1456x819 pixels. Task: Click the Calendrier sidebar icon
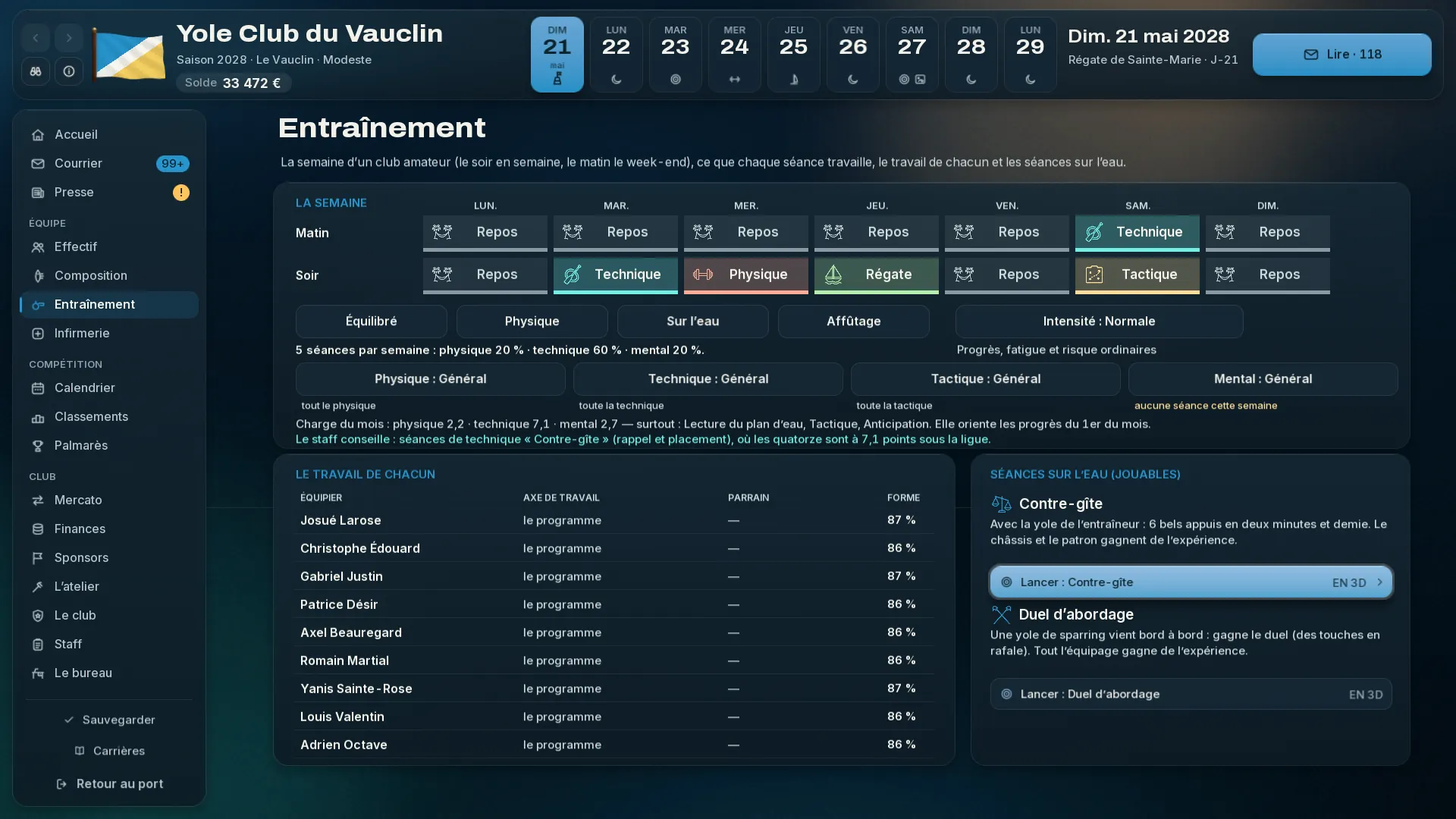click(x=38, y=388)
